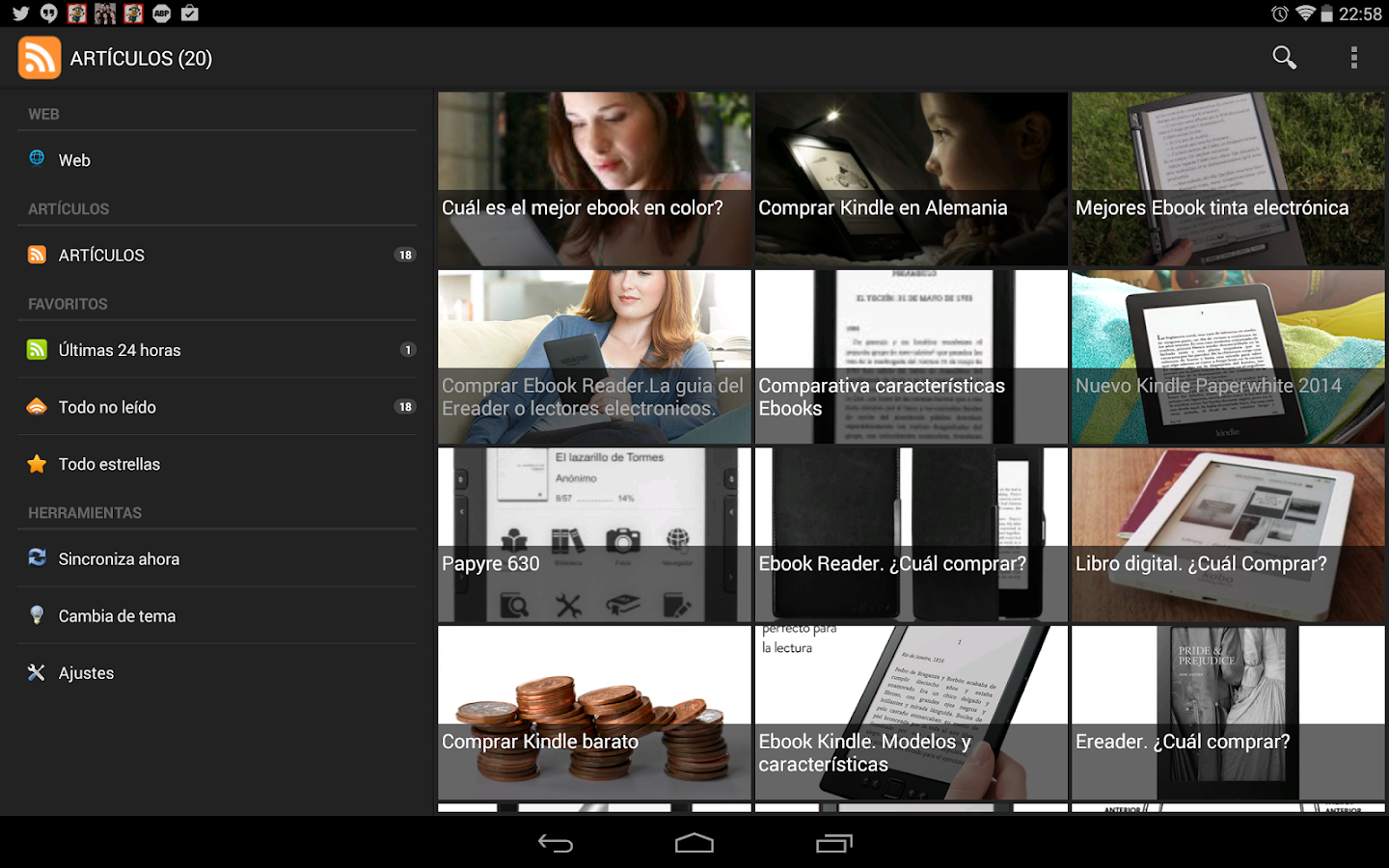This screenshot has width=1389, height=868.
Task: Click the tools icon for Ajustes
Action: coord(37,672)
